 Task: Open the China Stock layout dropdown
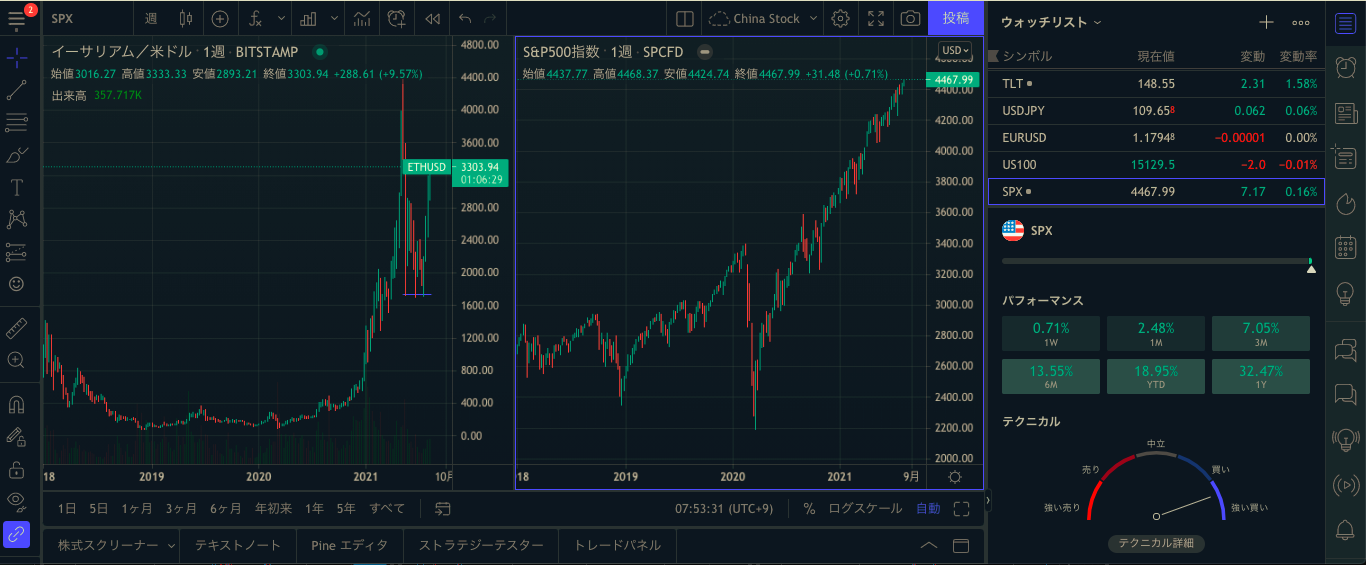(764, 18)
